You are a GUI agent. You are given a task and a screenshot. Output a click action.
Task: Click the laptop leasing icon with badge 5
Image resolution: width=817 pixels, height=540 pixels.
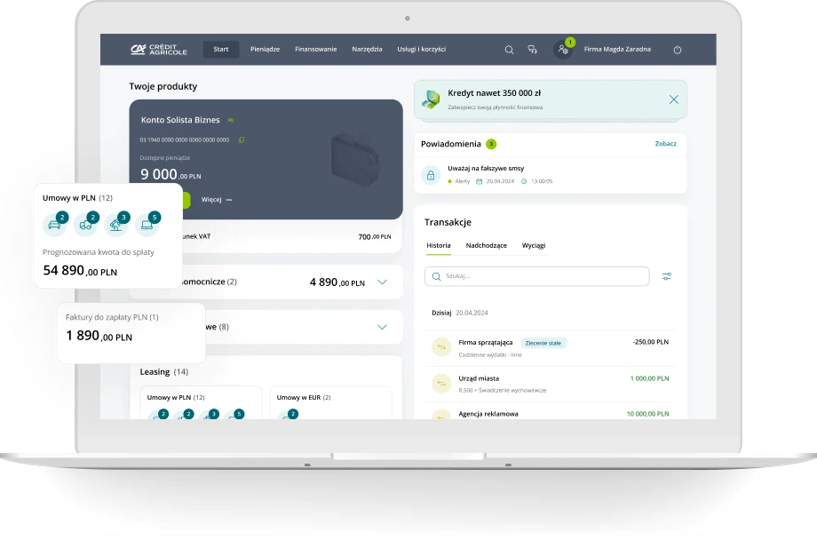[x=147, y=225]
